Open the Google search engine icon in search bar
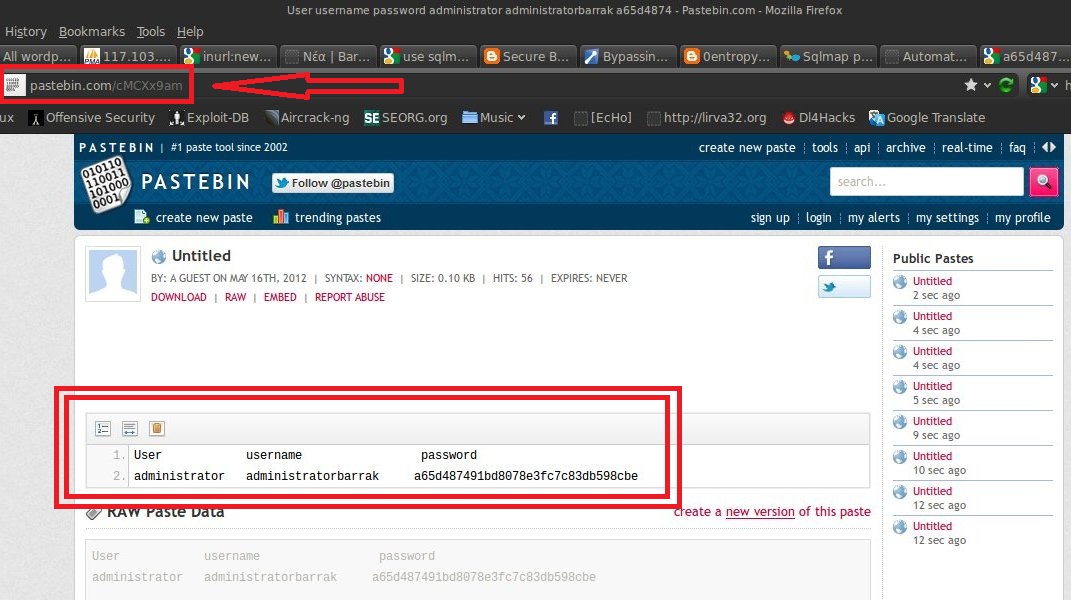Screen dimensions: 1071x600 (x=1038, y=85)
